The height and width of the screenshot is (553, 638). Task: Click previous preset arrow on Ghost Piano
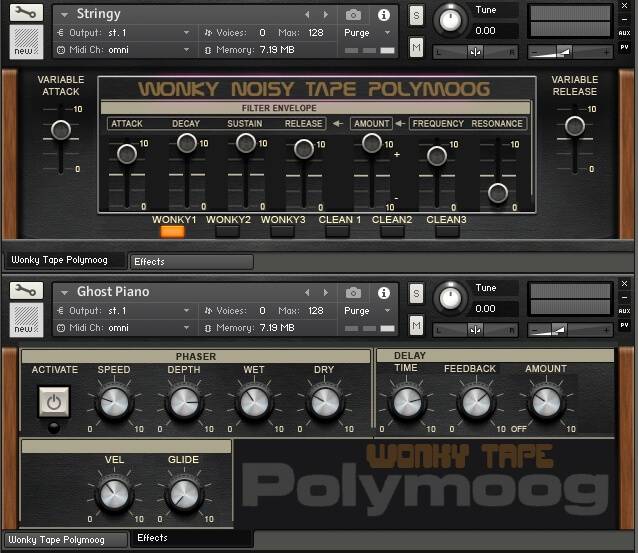[307, 292]
